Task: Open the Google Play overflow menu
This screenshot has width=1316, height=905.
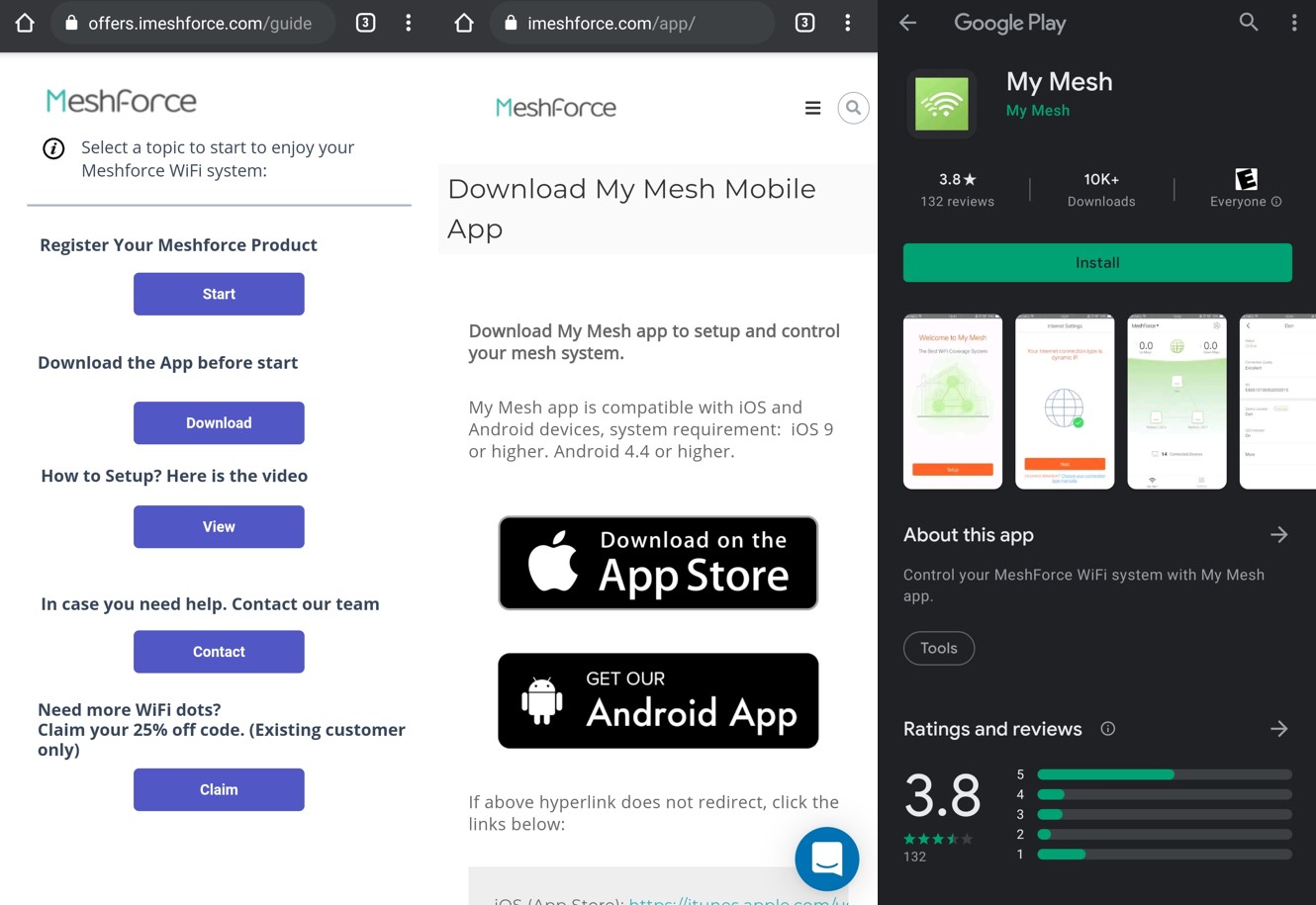Action: pos(1294,23)
